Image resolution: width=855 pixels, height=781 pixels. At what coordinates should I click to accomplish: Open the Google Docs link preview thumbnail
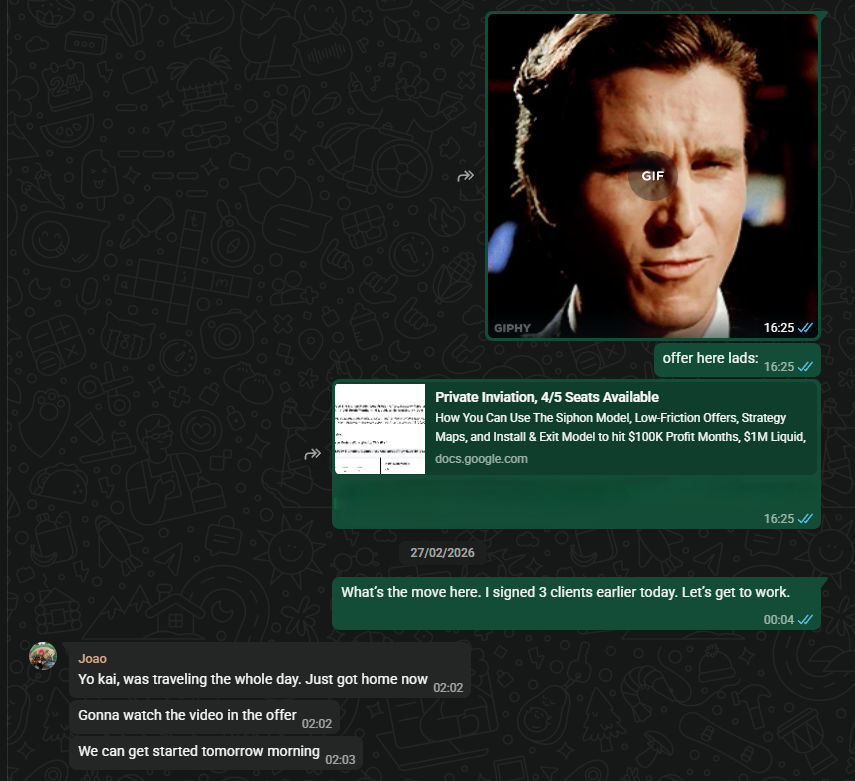point(380,428)
